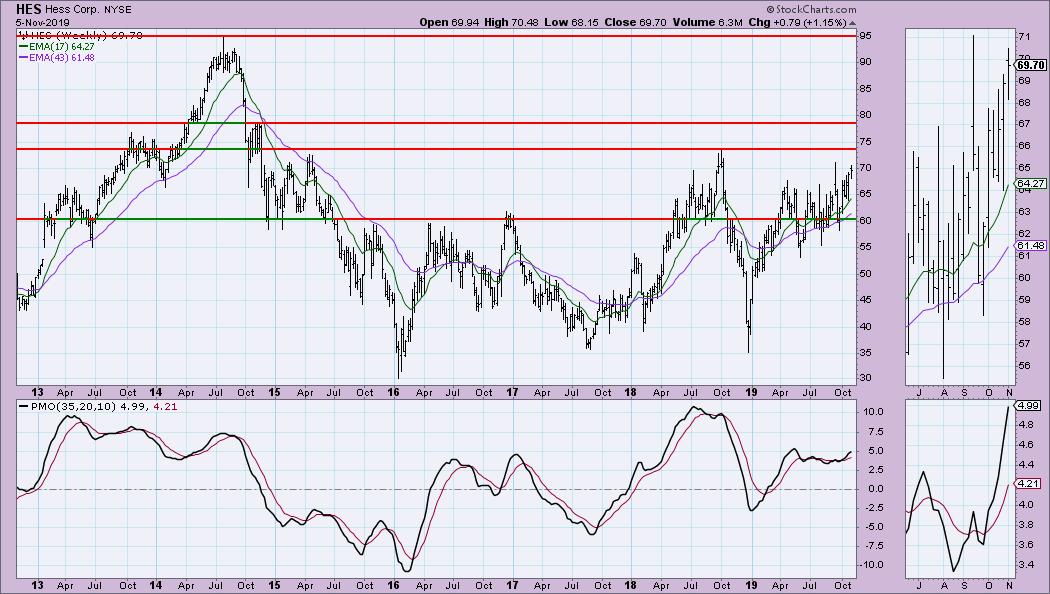
Task: Click the 'Chg +0.79 (+1.15%)' value
Action: click(x=798, y=22)
